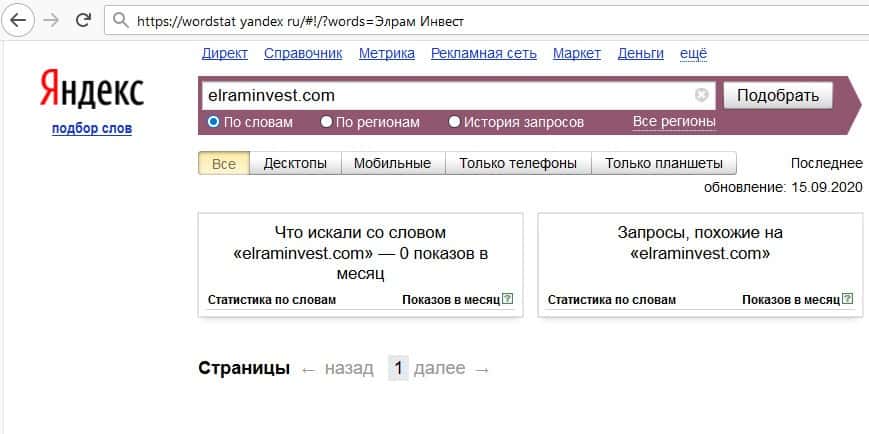869x434 pixels.
Task: Click the Страницы label
Action: point(244,368)
